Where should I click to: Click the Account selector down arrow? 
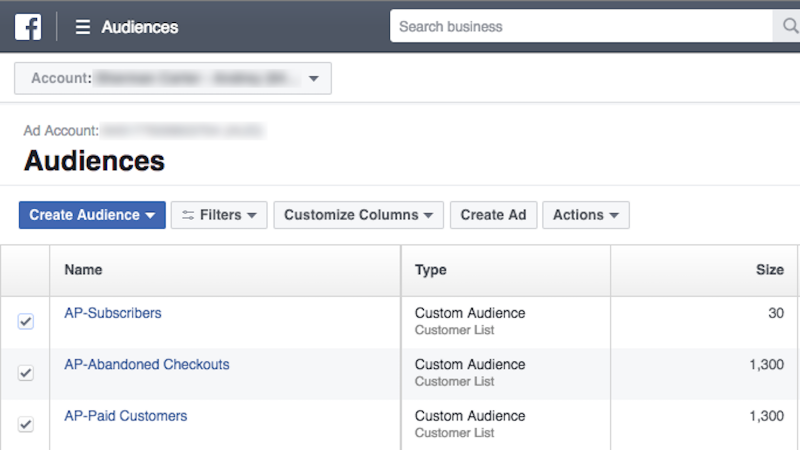314,79
